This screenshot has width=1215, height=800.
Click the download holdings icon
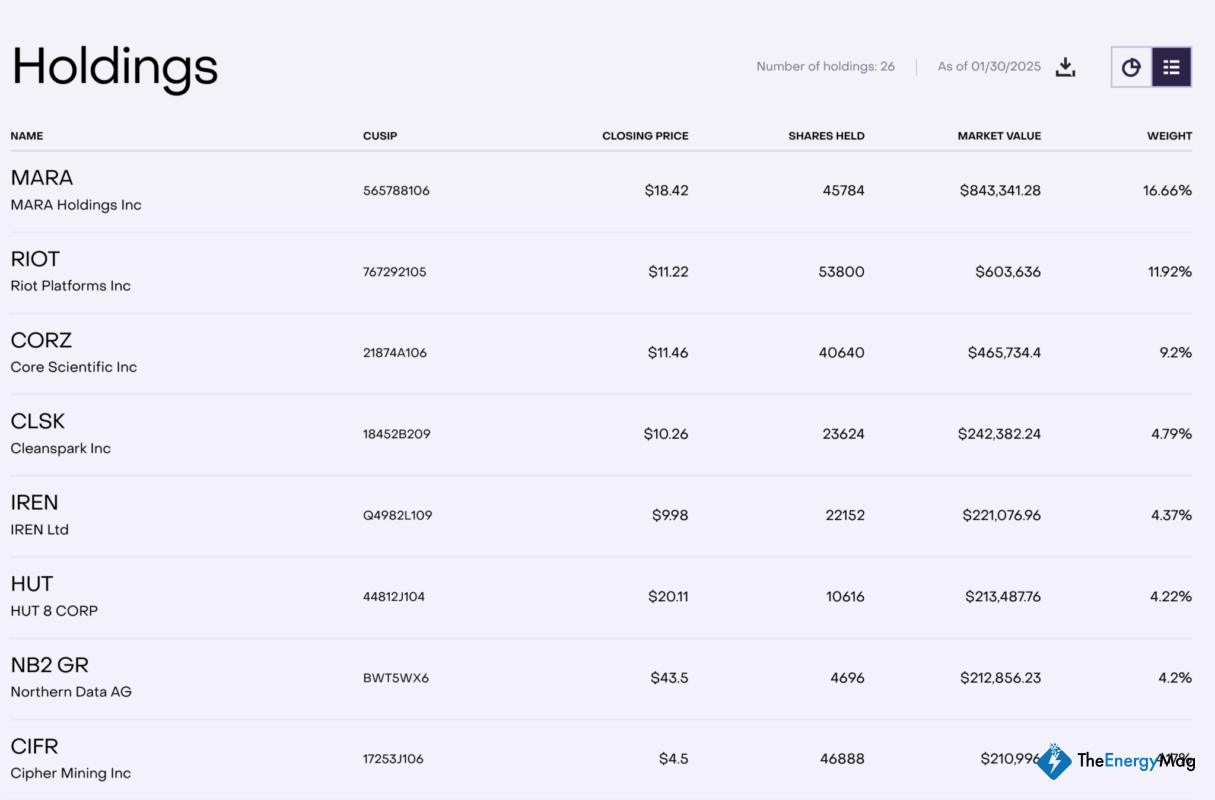point(1065,67)
